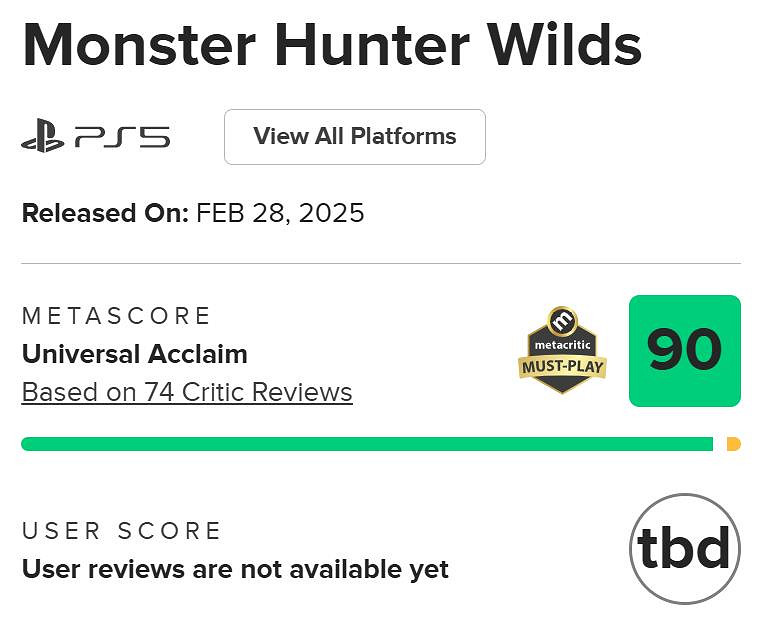Click the round 'm' logo atop the badge

564,322
